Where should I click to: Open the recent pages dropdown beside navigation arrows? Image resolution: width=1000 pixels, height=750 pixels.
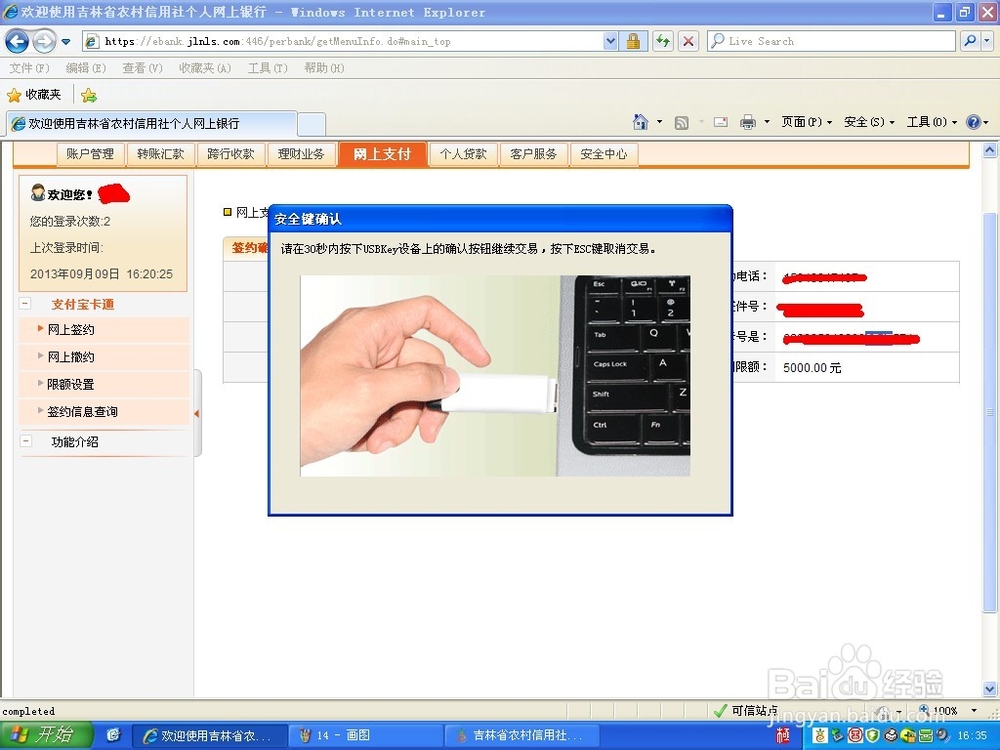pos(66,42)
